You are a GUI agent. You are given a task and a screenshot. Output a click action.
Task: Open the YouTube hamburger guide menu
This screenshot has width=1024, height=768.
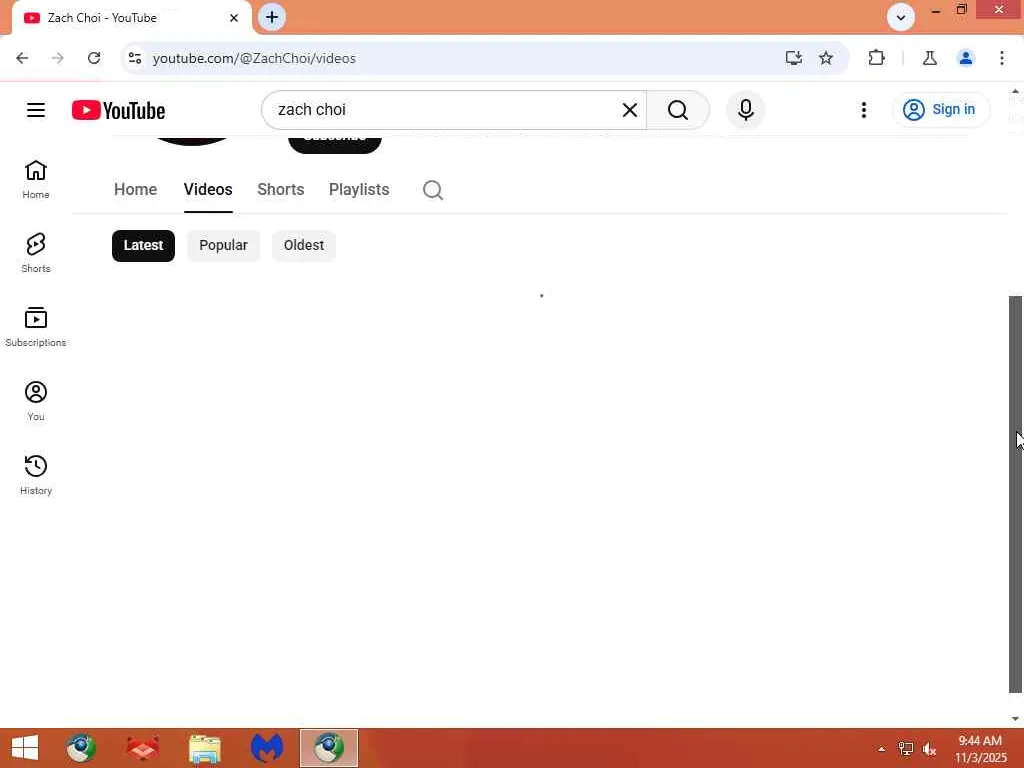36,110
